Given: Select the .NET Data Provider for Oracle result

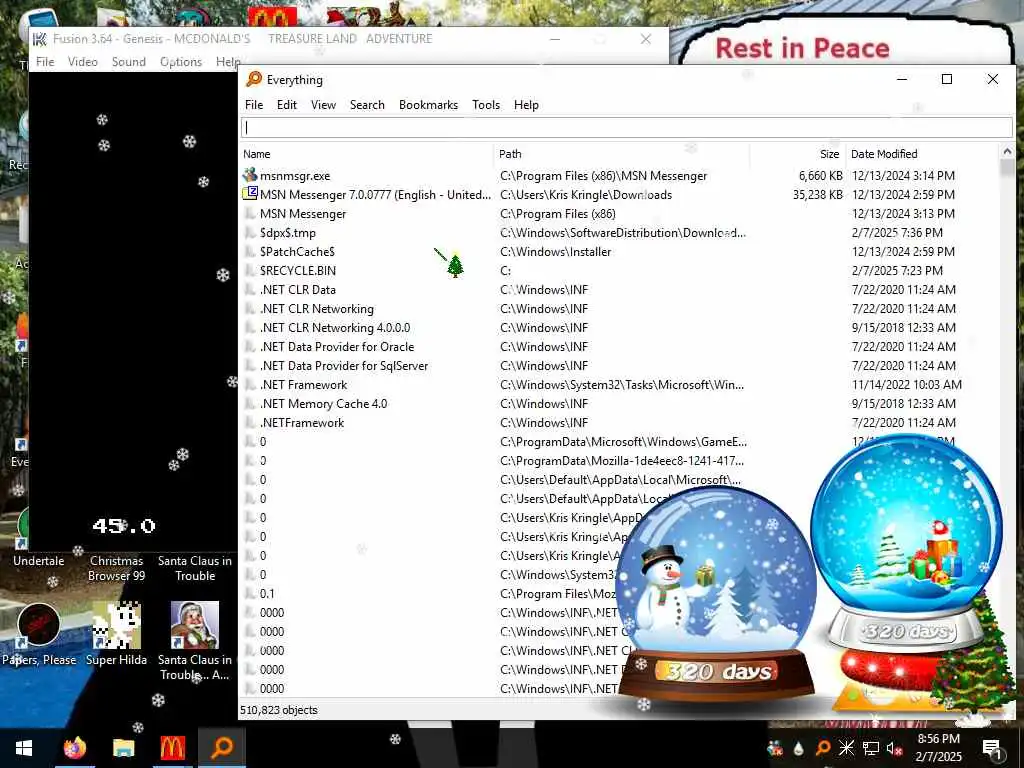Looking at the screenshot, I should (620, 346).
